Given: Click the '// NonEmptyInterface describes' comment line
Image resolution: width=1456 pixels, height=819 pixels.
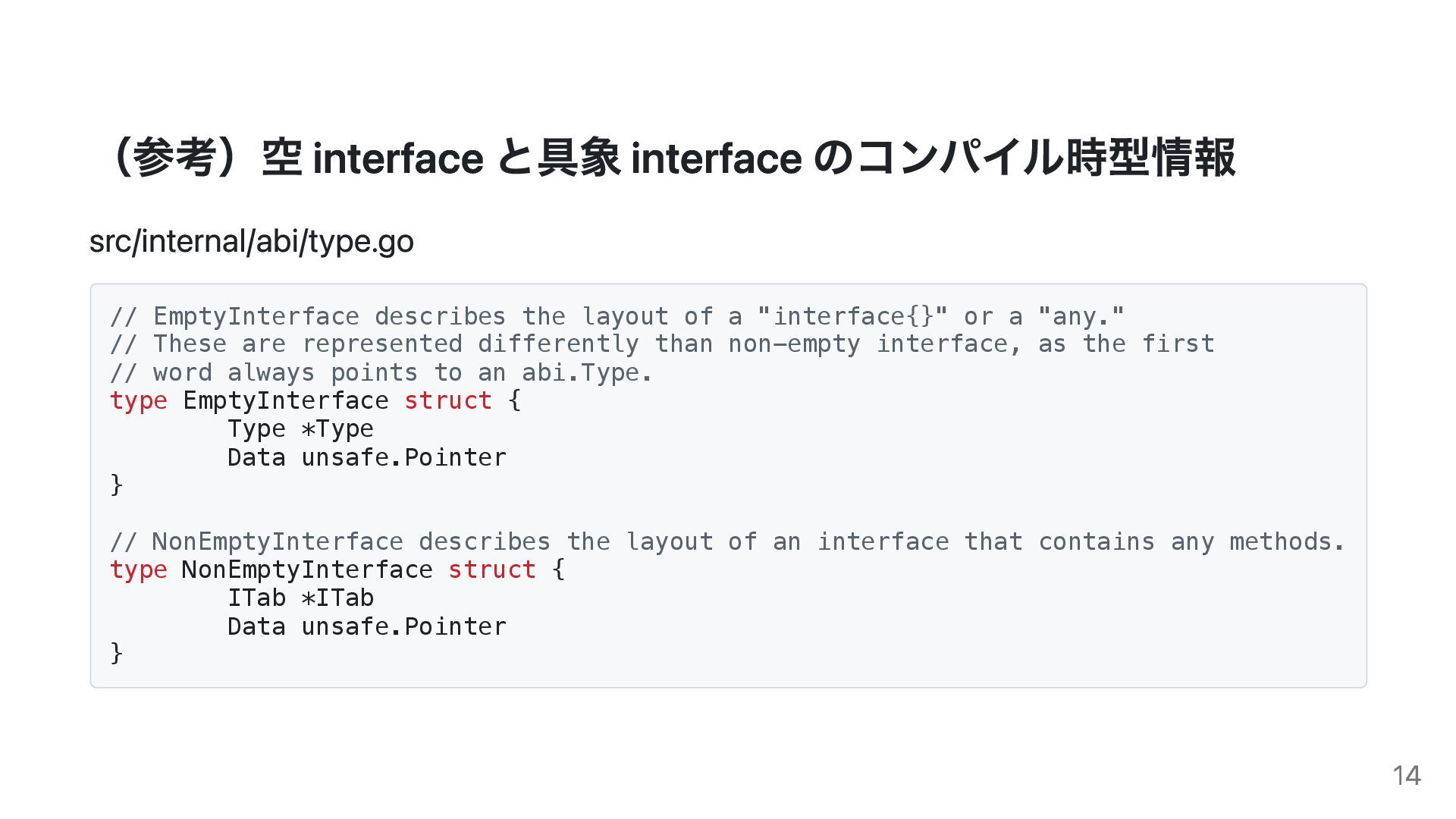Looking at the screenshot, I should pyautogui.click(x=727, y=541).
